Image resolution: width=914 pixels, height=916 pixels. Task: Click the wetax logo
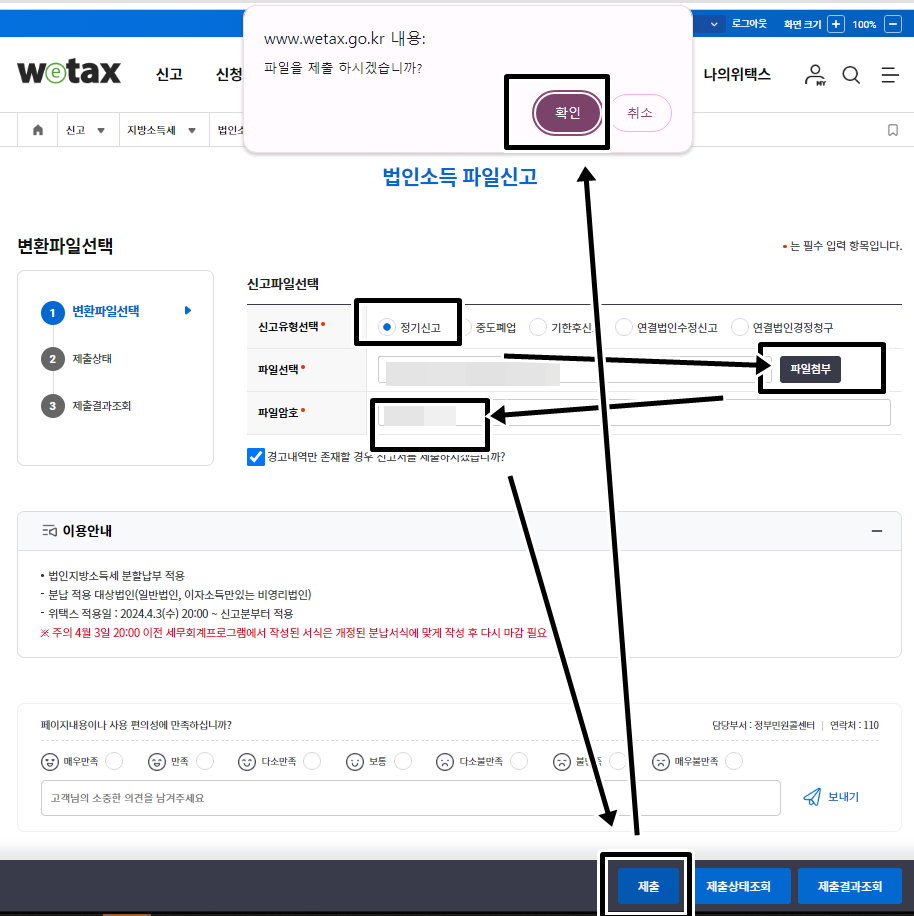click(68, 71)
